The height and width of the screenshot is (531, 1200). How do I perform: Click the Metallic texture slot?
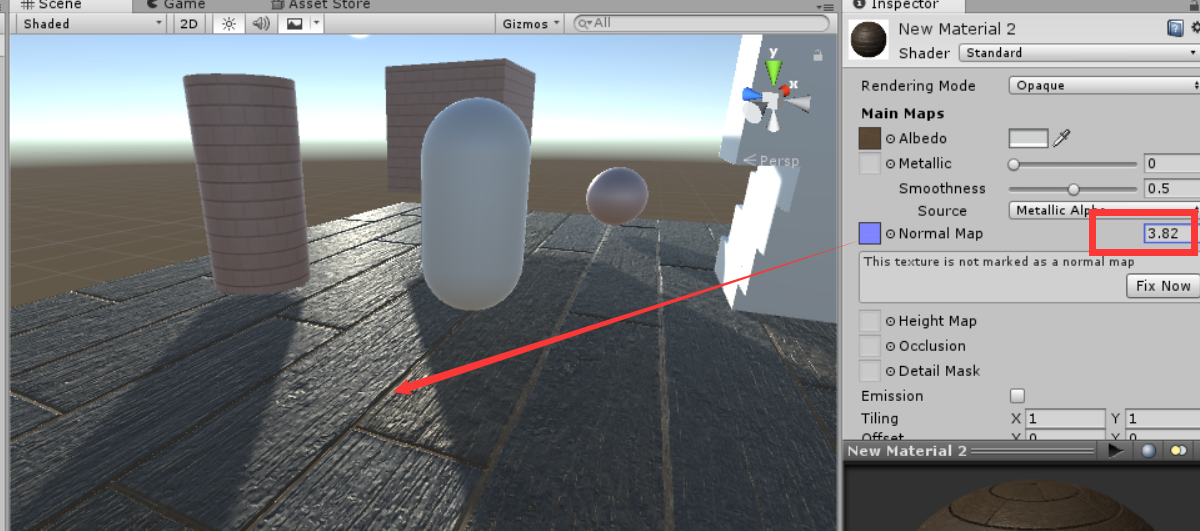(x=870, y=164)
